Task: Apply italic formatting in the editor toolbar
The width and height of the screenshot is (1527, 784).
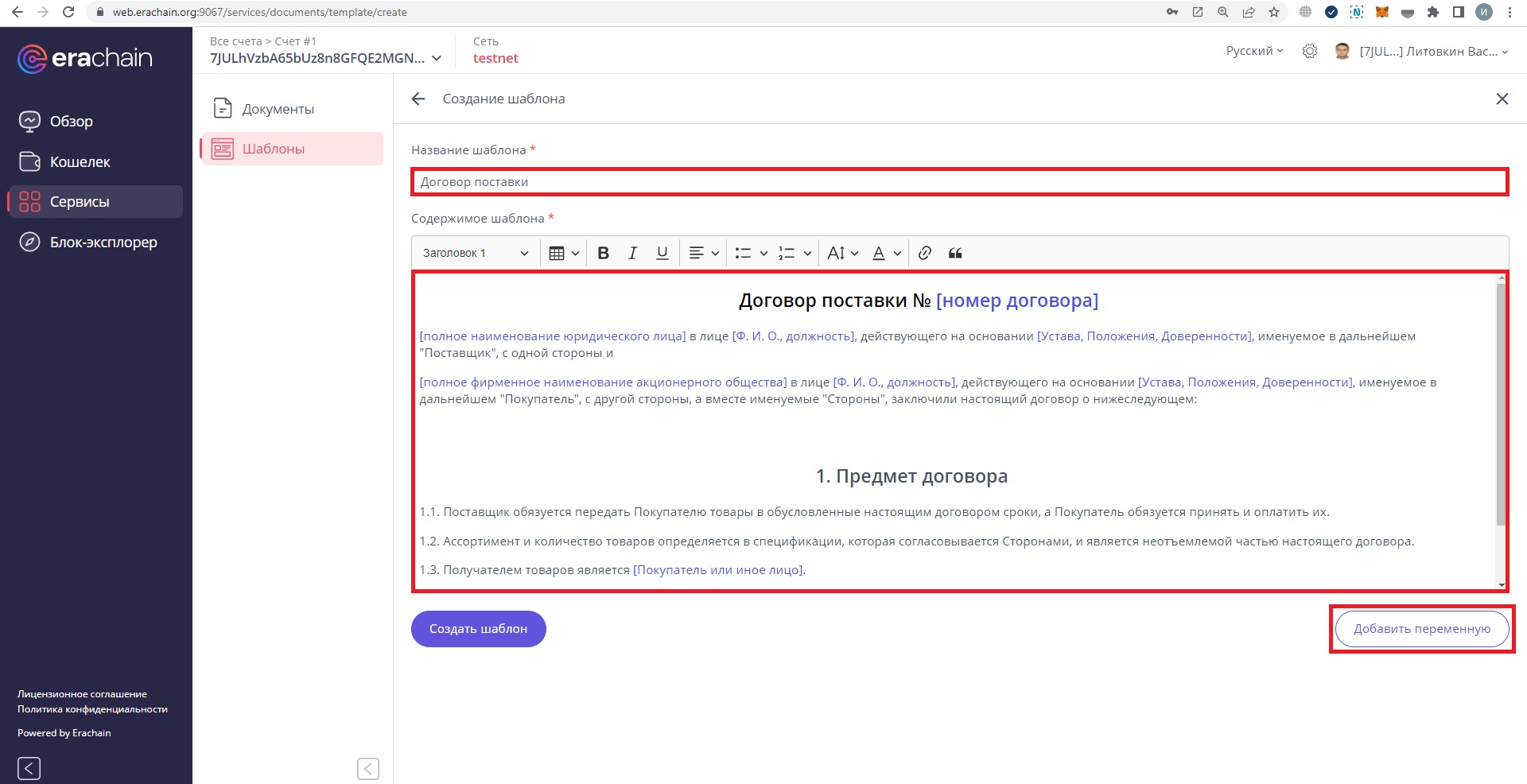Action: [x=632, y=253]
